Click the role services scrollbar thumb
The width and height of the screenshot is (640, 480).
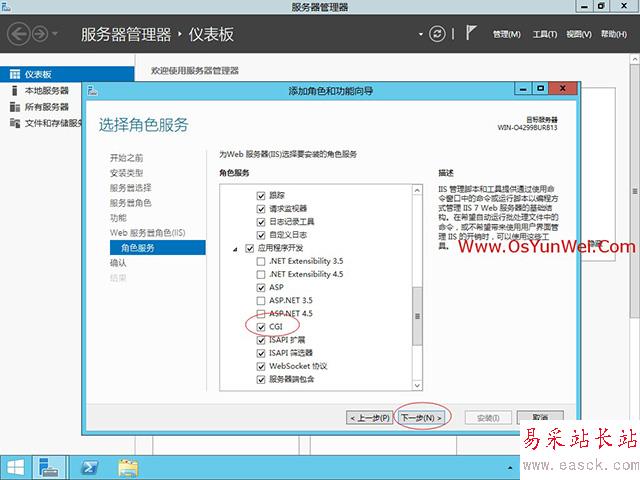(x=417, y=316)
